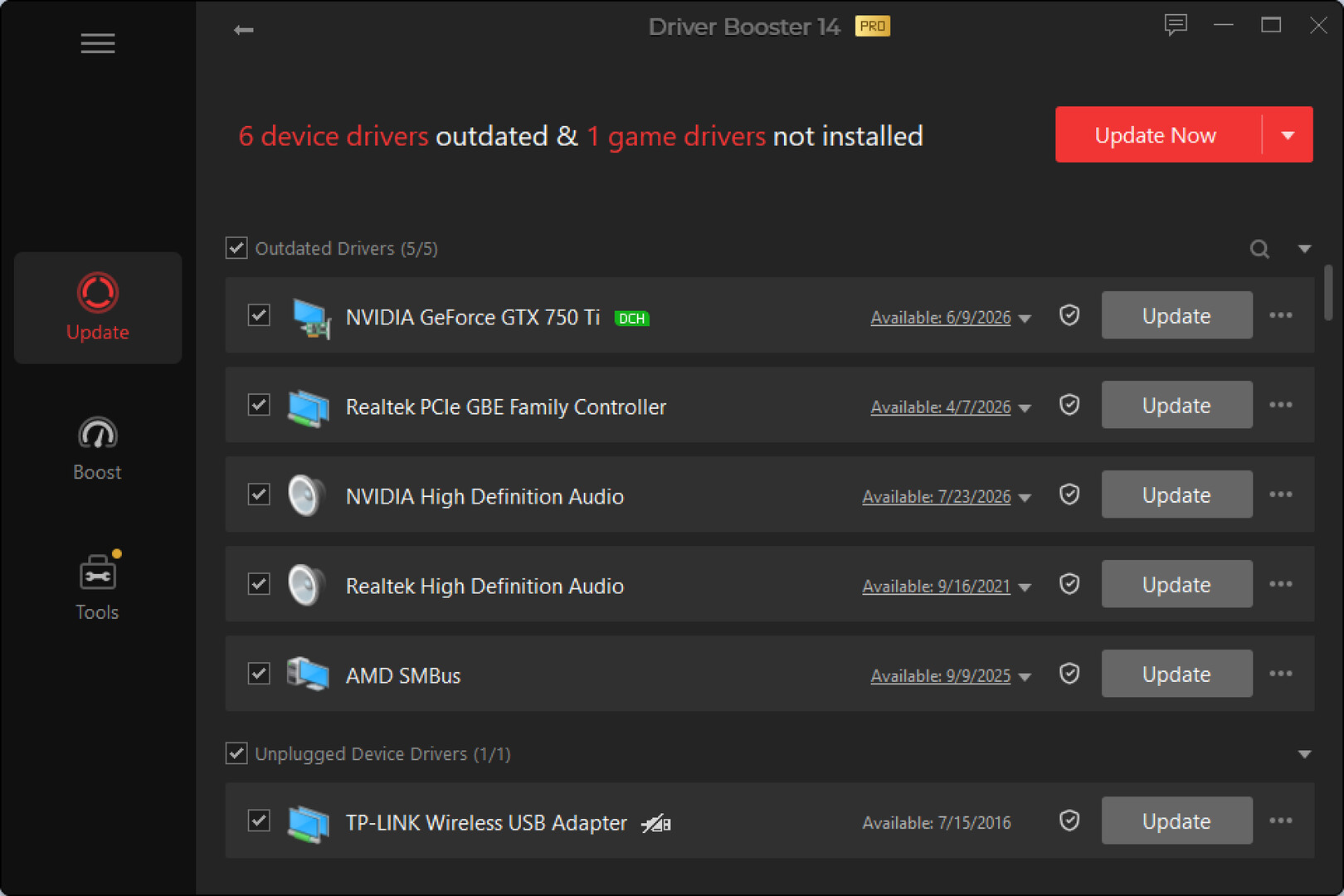Image resolution: width=1344 pixels, height=896 pixels.
Task: Update the AMD SMBus driver
Action: (1176, 674)
